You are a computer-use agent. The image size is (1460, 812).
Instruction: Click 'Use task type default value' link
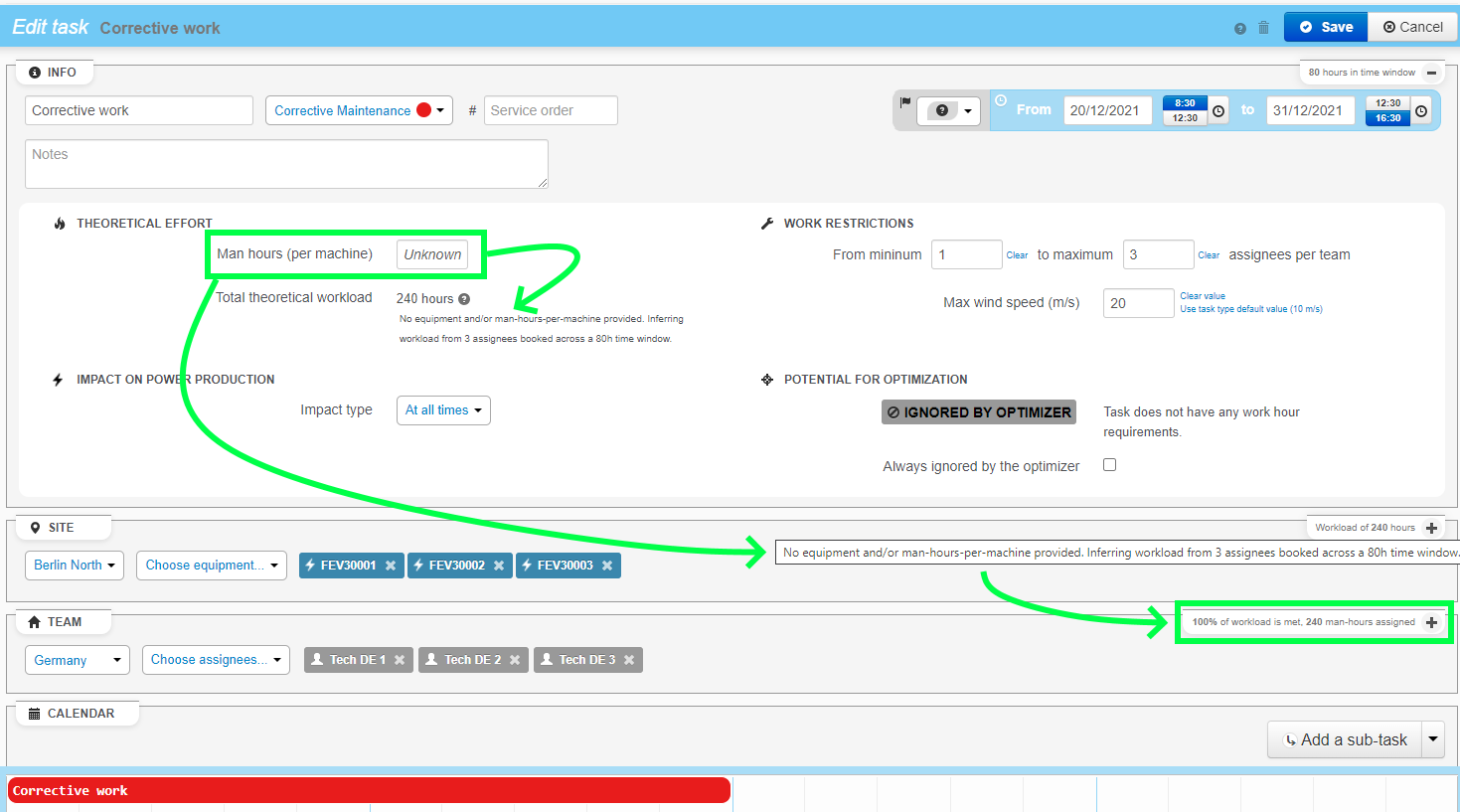1250,309
